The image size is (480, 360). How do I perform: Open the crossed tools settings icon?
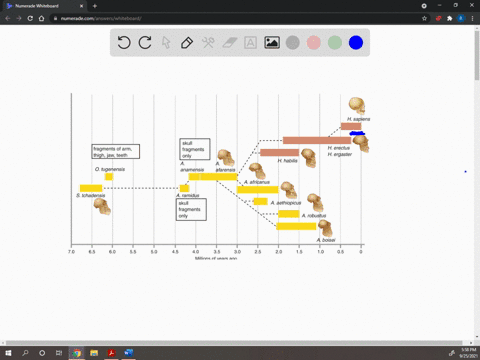tap(208, 43)
